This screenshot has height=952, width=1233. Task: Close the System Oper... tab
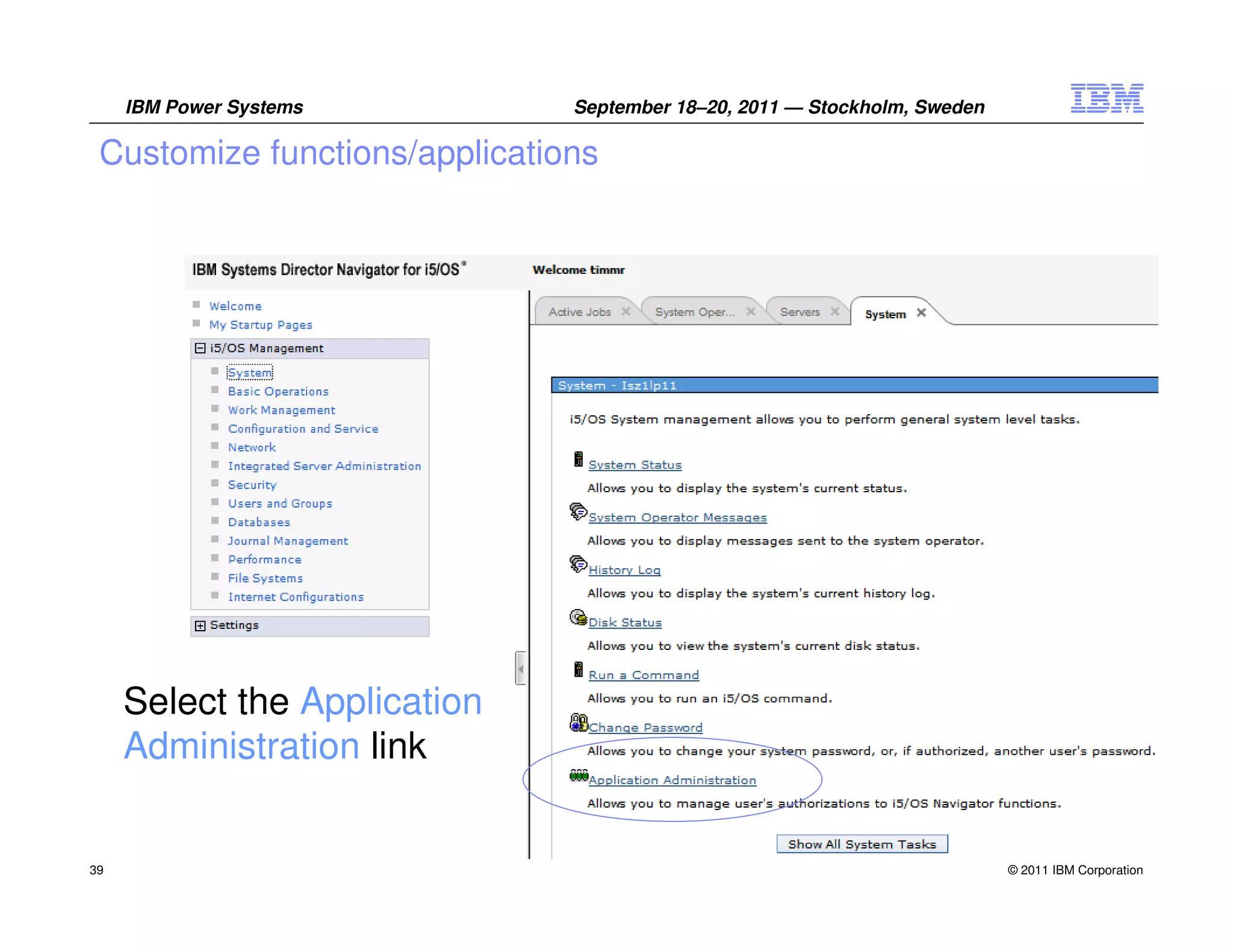click(751, 311)
